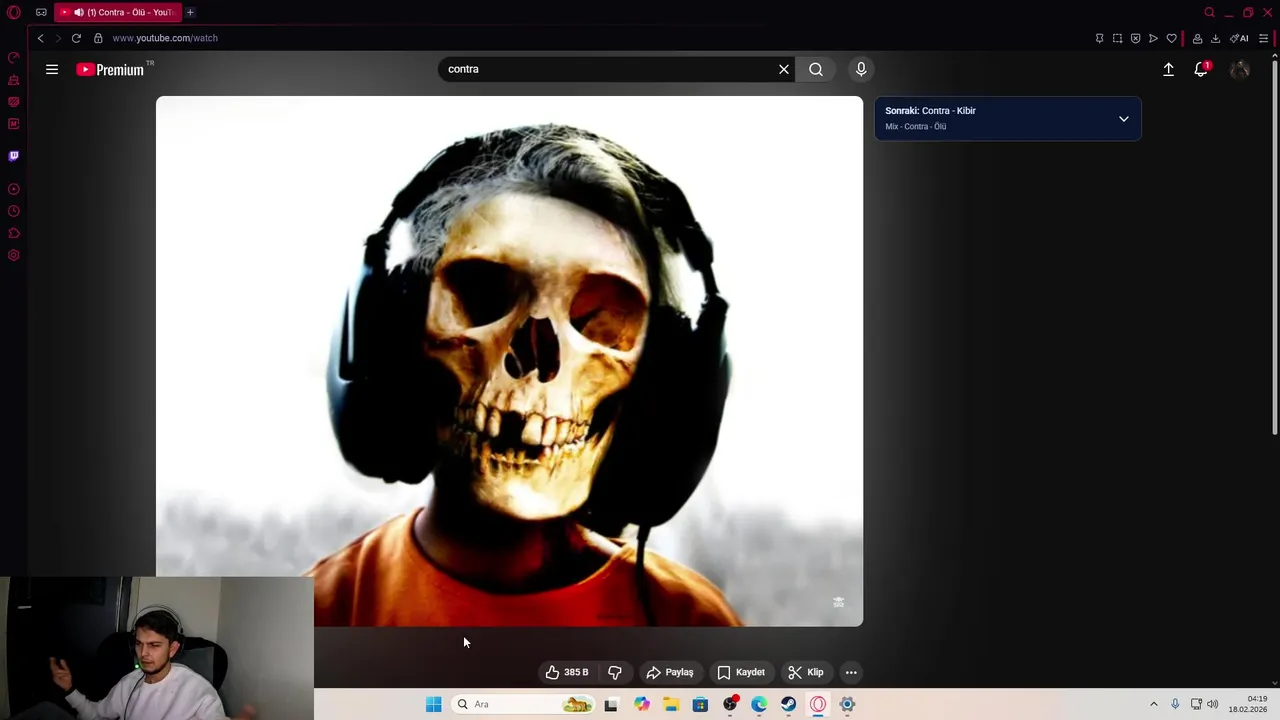
Task: Open GX Control in Opera sidebar
Action: [14, 58]
